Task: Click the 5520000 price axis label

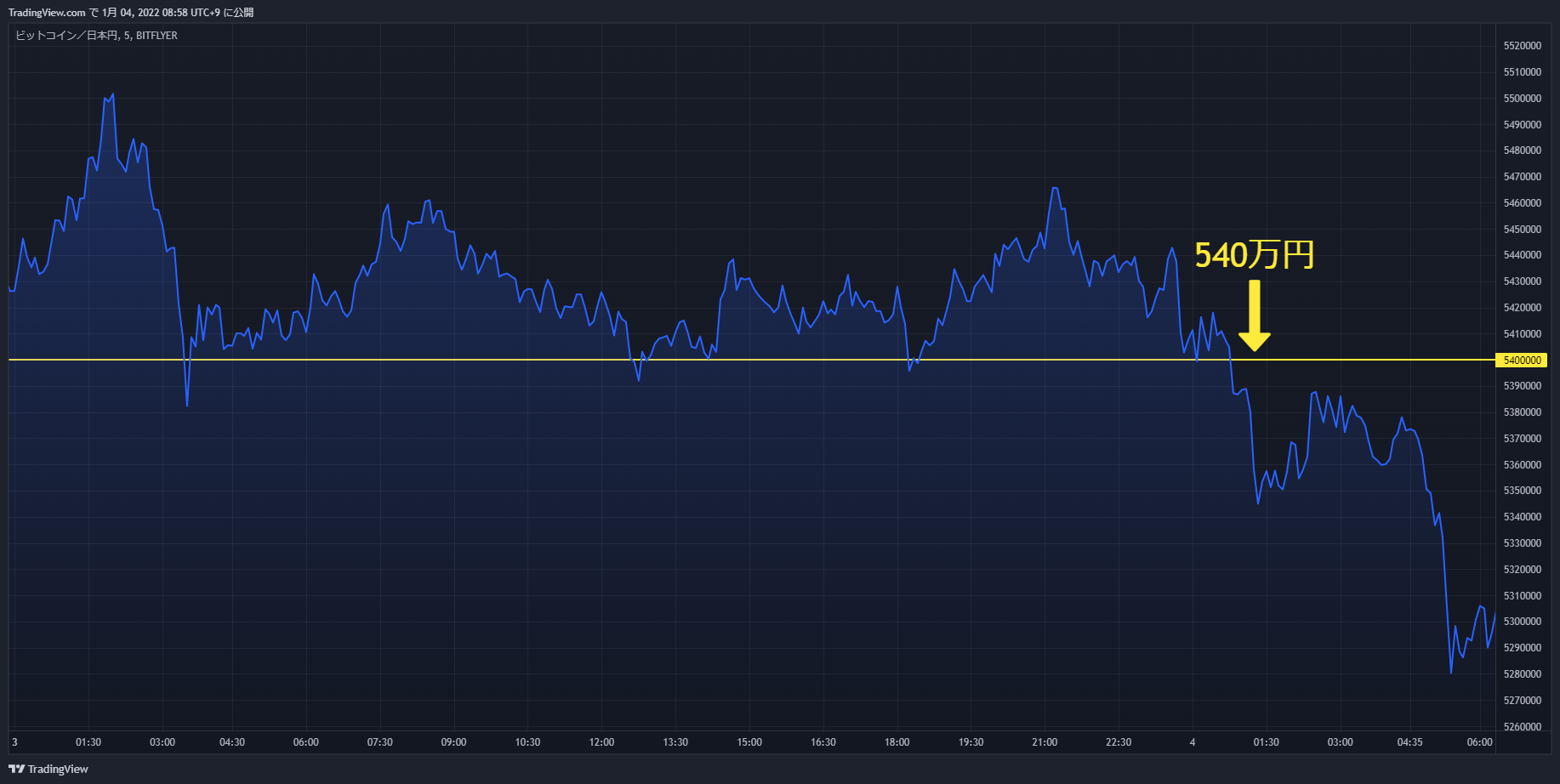Action: click(x=1523, y=46)
